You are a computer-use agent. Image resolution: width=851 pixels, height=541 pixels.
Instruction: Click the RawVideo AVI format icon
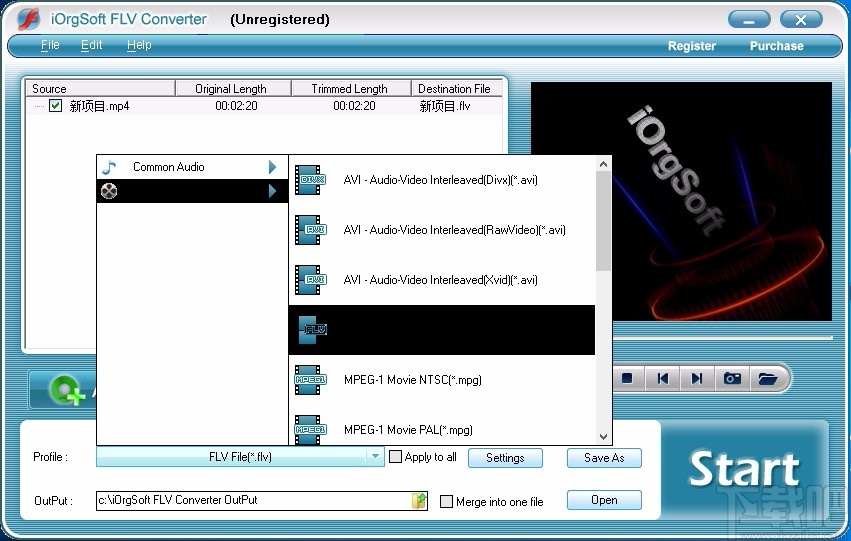click(x=310, y=230)
